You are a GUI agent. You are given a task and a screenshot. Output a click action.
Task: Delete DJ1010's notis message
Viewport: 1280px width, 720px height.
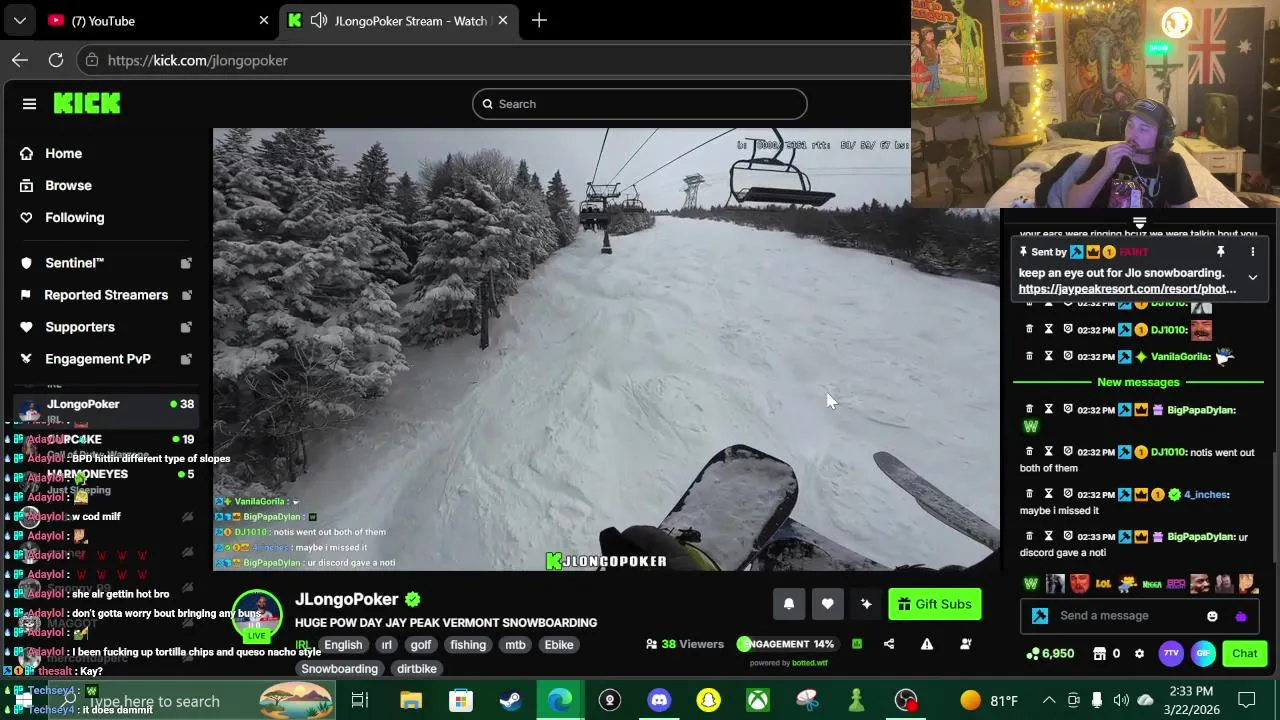[1029, 452]
